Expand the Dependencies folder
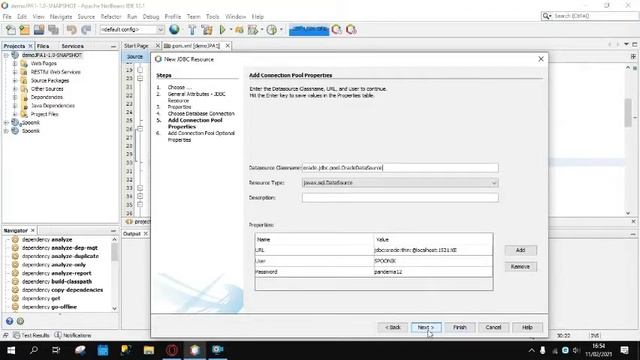Screen dimensions: 640x360 coord(15,98)
